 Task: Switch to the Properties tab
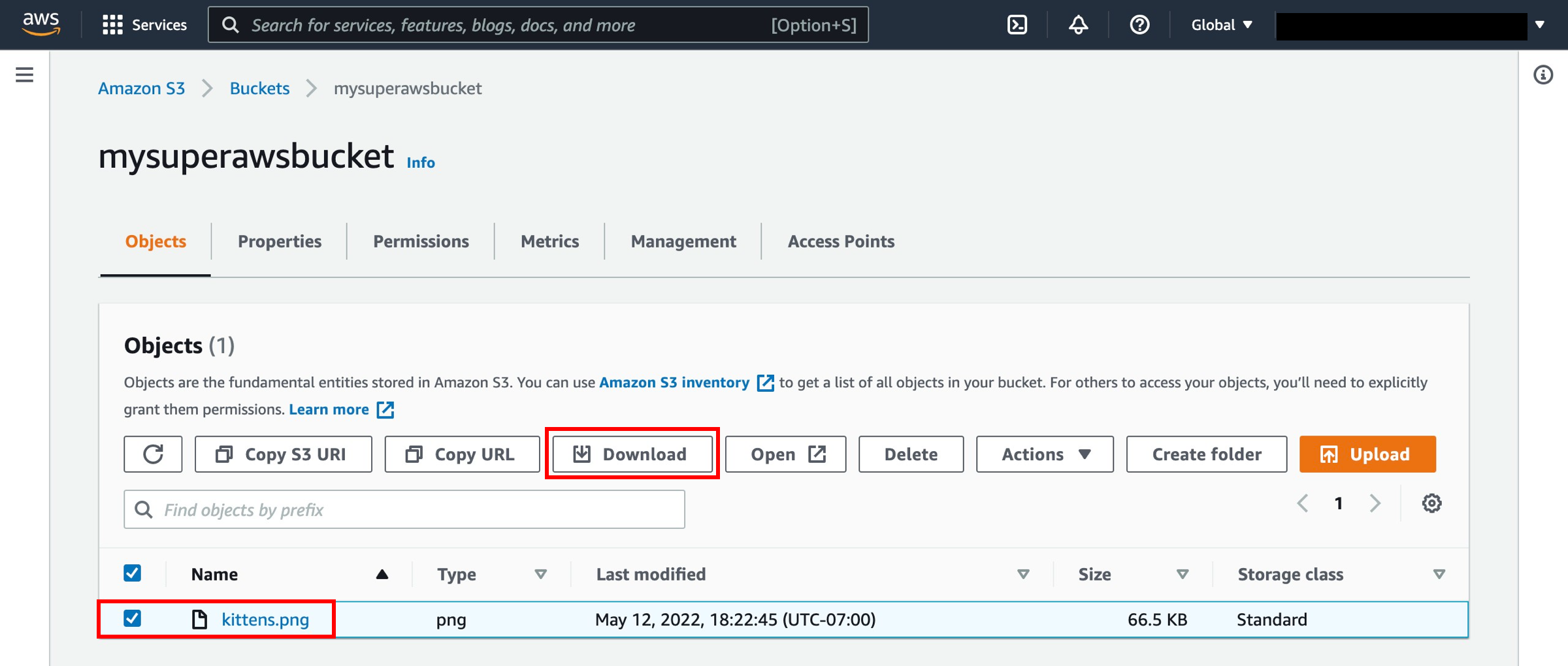279,242
